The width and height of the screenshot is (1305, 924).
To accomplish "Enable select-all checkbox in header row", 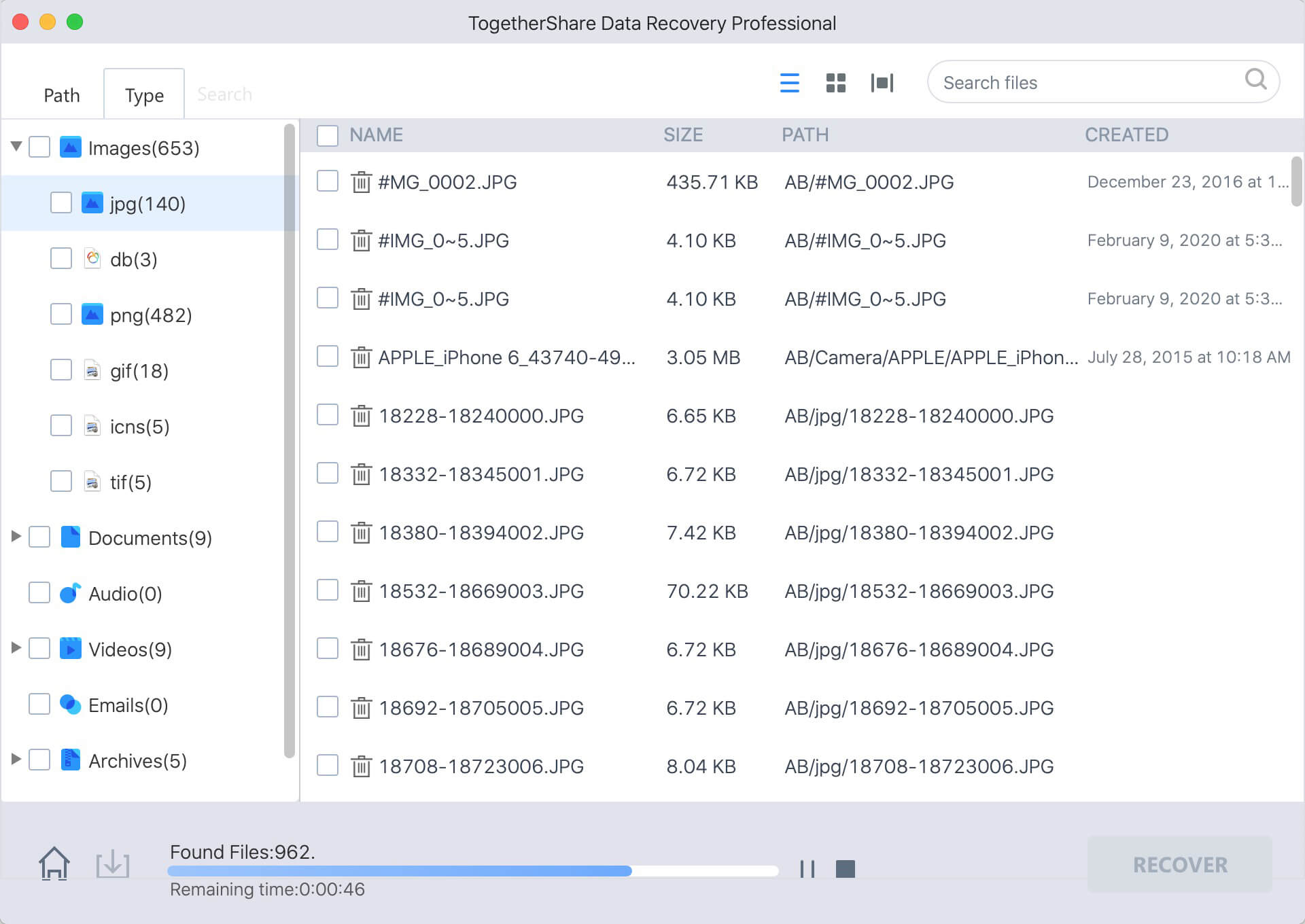I will pos(328,135).
